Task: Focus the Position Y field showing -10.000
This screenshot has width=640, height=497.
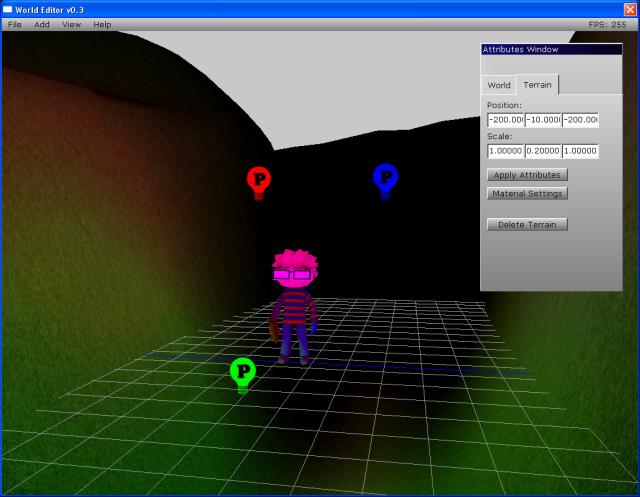Action: pyautogui.click(x=543, y=120)
